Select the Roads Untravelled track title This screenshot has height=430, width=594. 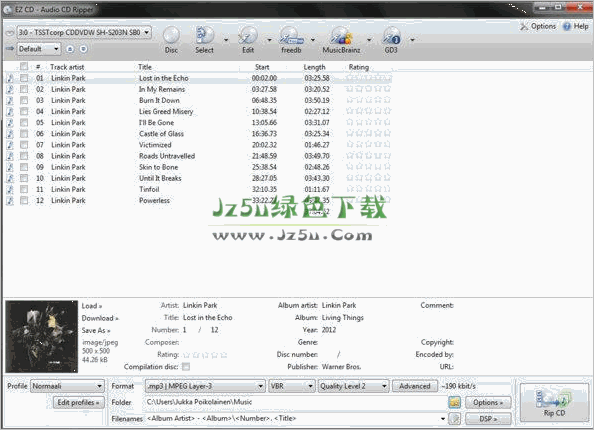[167, 156]
